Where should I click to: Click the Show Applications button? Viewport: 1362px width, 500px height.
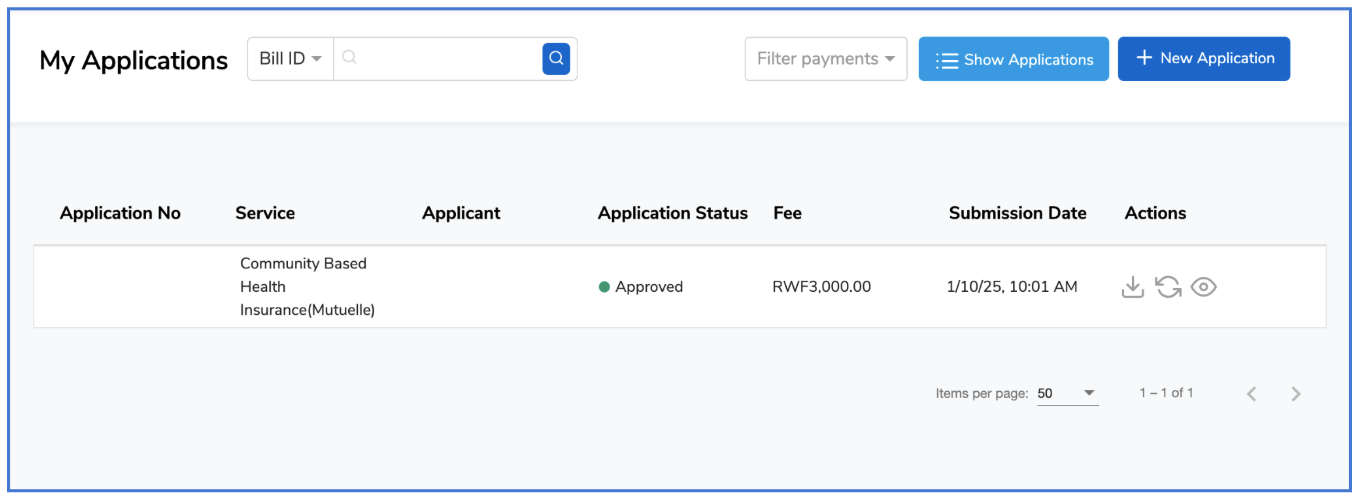click(x=1014, y=59)
